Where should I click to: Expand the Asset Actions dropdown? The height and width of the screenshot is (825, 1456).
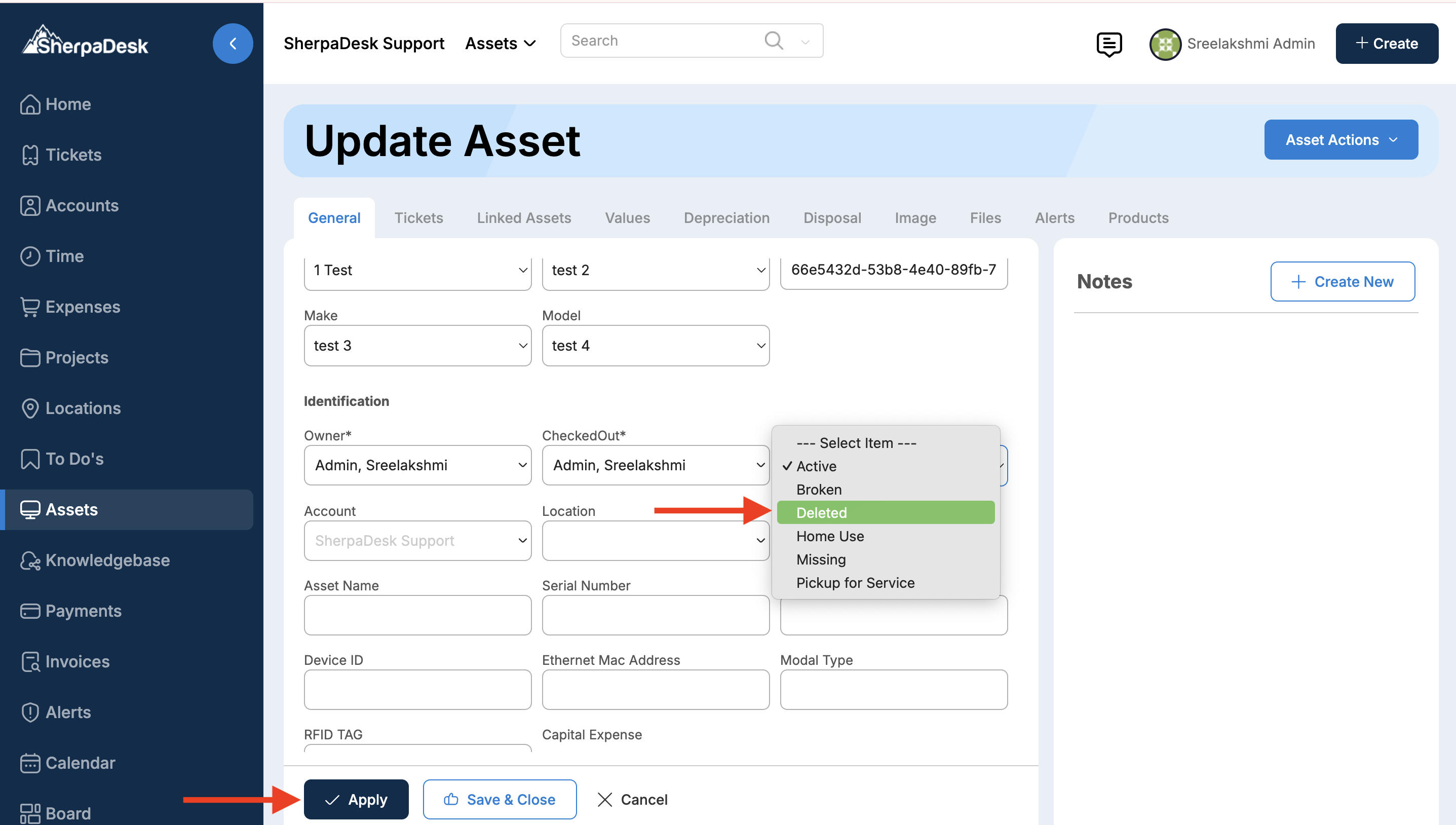(1340, 140)
